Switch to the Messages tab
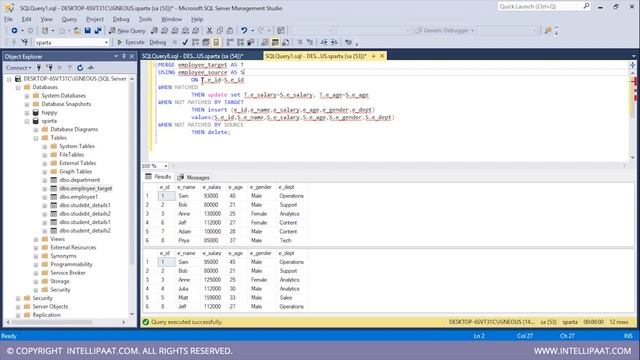The width and height of the screenshot is (640, 360). 193,178
